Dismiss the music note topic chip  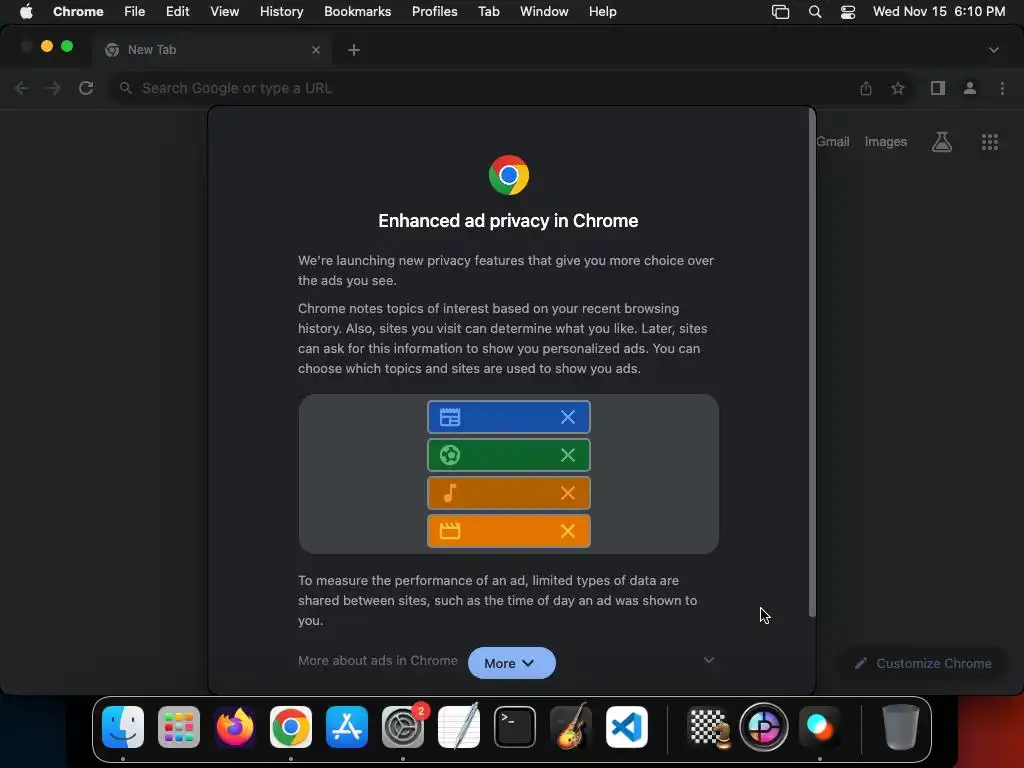click(568, 493)
